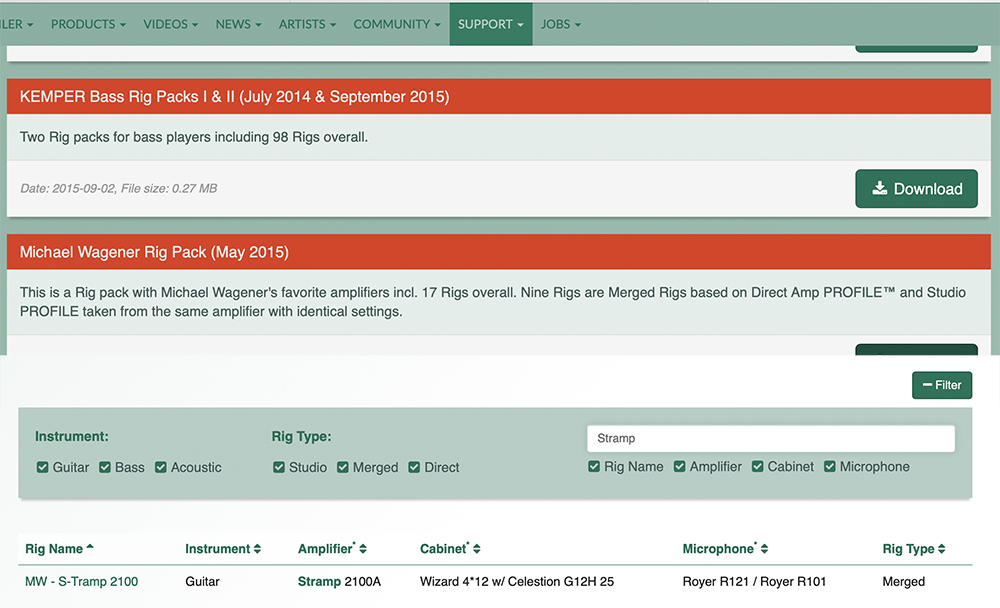Uncheck the Cabinet search checkbox

pos(758,467)
